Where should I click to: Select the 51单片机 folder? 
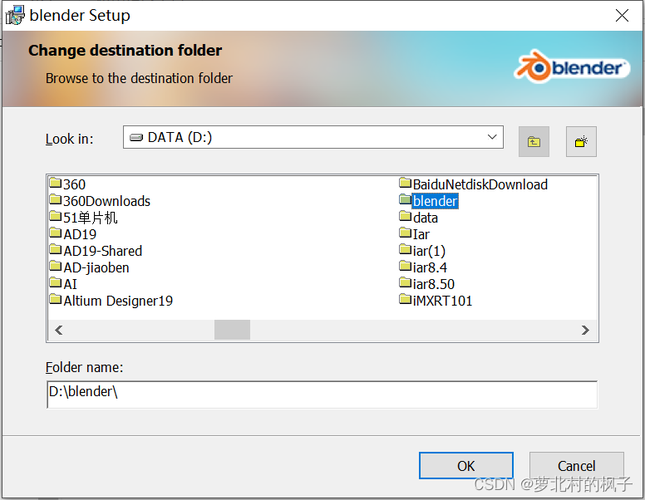[x=84, y=218]
